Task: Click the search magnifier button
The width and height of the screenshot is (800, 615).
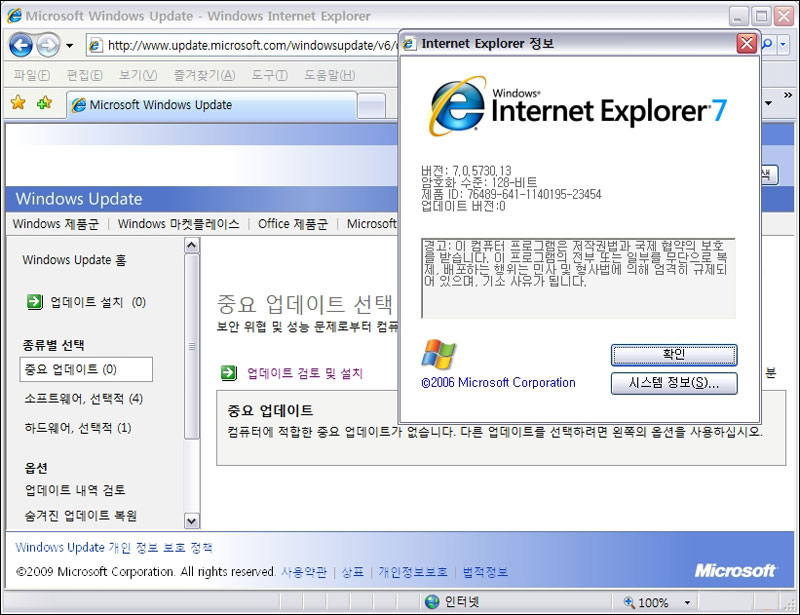Action: (767, 45)
